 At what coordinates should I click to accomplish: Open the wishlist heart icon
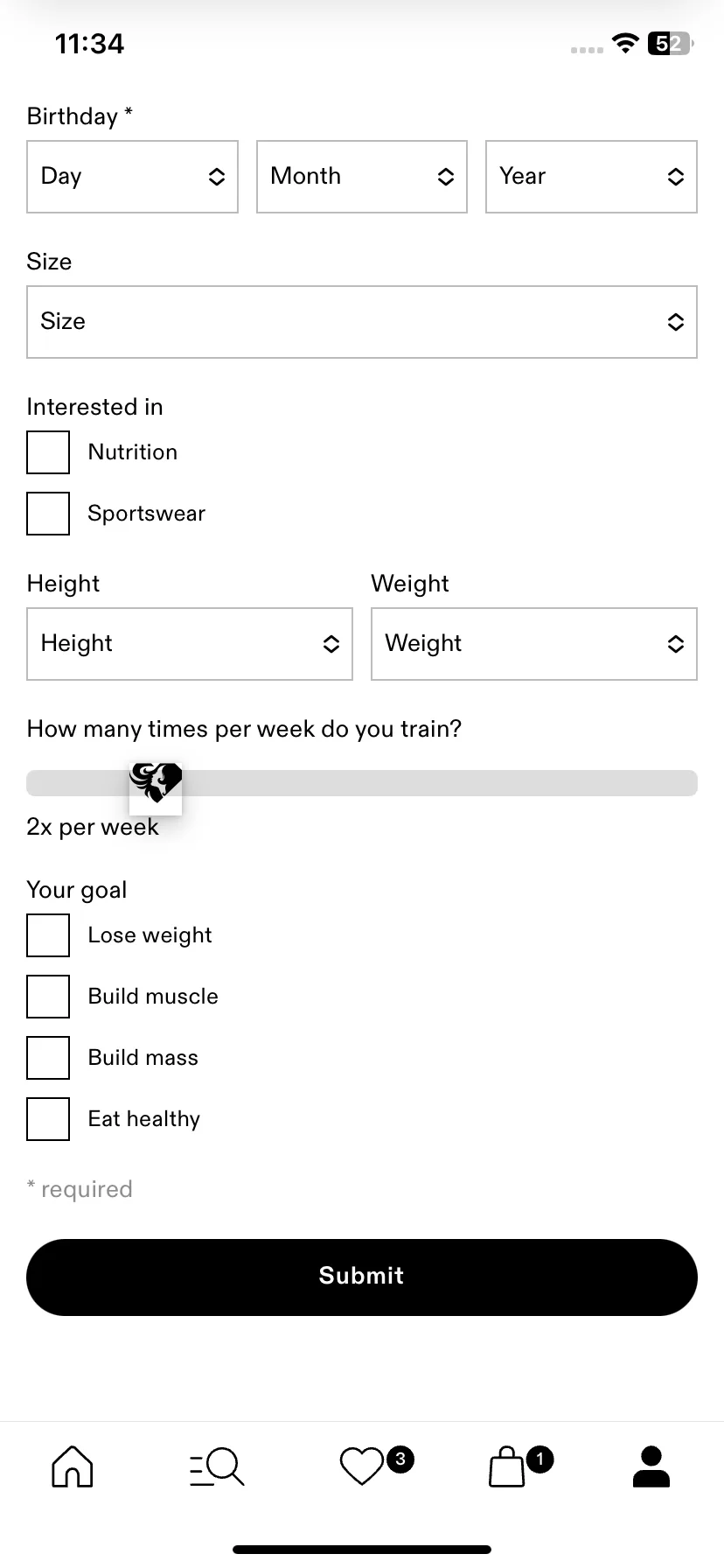[x=361, y=1466]
